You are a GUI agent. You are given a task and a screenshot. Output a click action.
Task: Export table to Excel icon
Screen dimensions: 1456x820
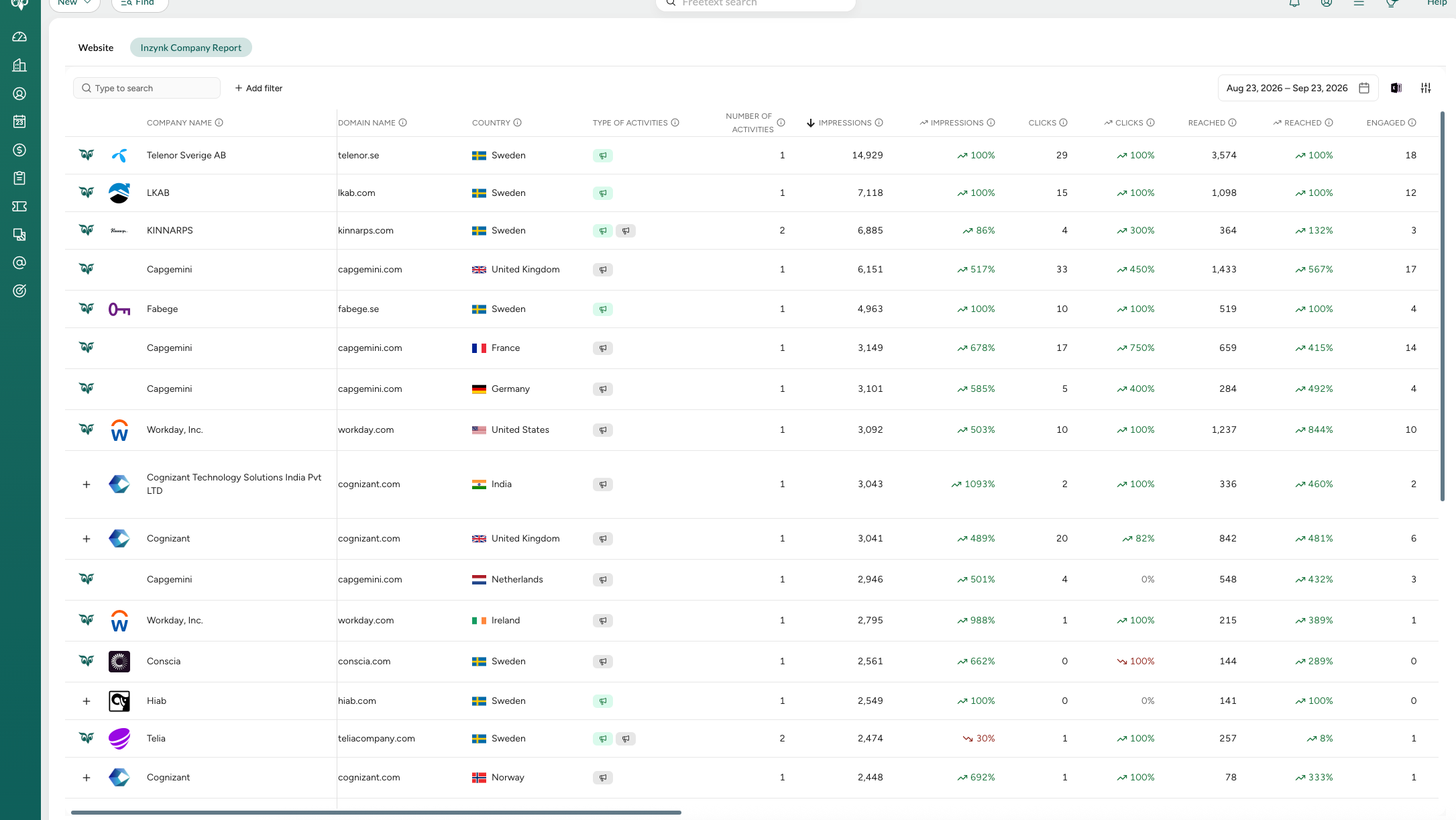[x=1396, y=88]
